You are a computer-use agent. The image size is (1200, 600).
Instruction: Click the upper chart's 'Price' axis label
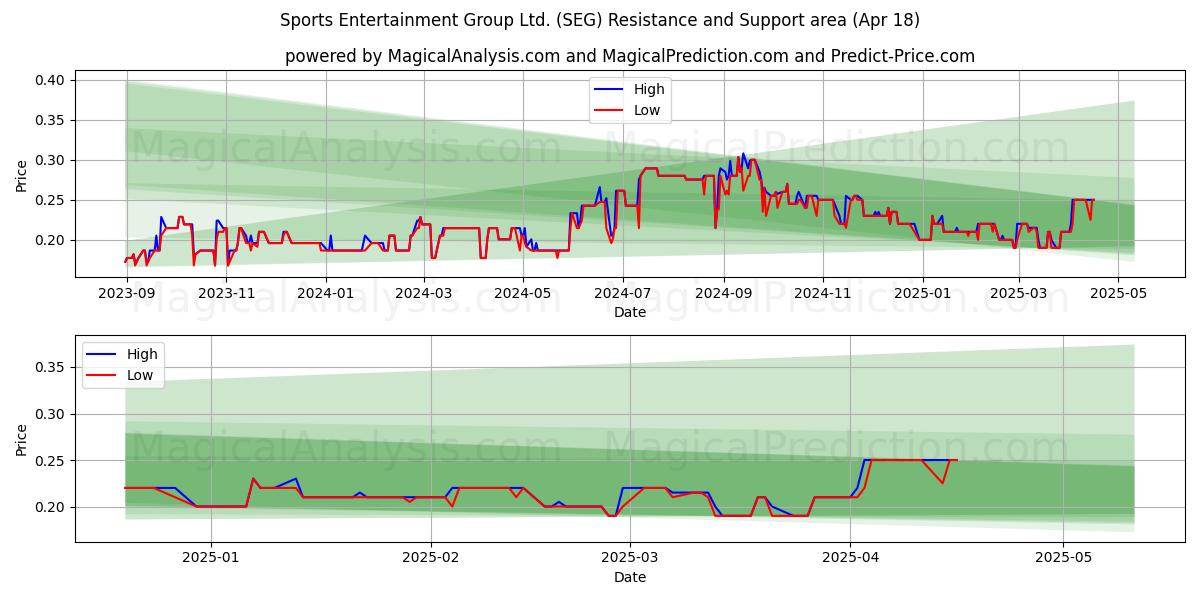pos(22,175)
